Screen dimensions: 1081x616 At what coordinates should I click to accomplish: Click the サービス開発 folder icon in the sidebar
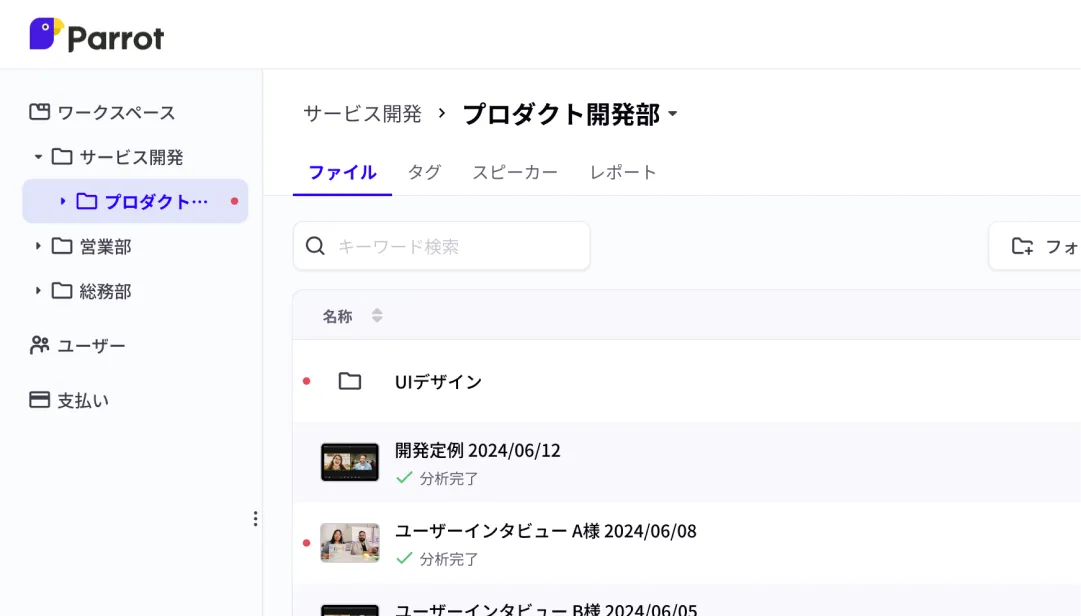(x=62, y=157)
